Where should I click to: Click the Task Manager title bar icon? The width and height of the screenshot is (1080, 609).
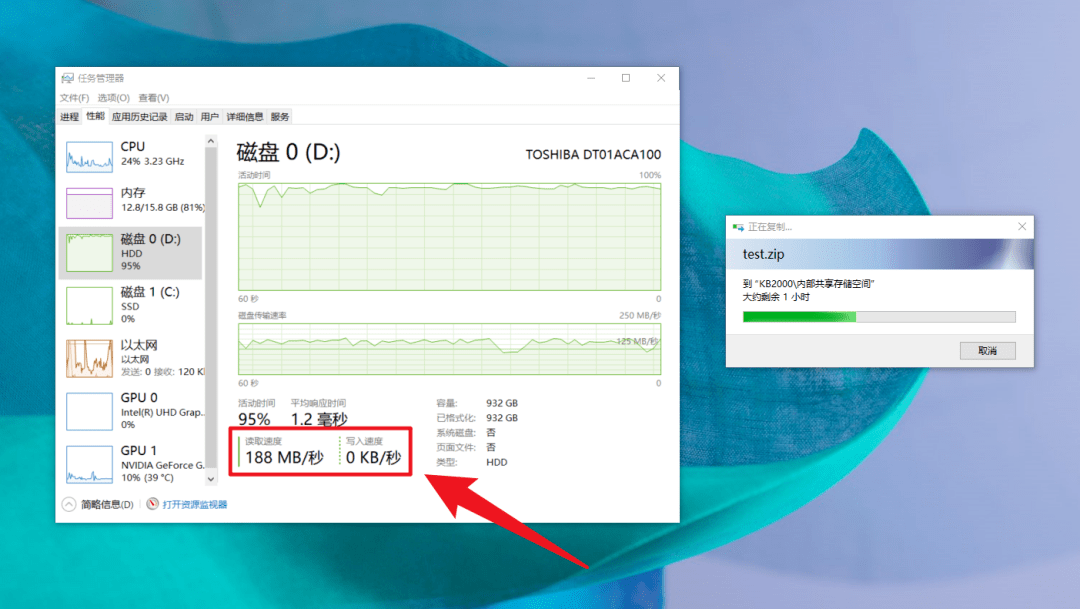pos(69,77)
